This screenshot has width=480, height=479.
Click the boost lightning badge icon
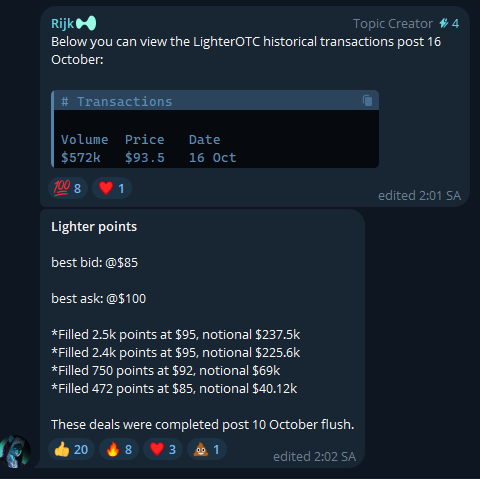pyautogui.click(x=443, y=23)
